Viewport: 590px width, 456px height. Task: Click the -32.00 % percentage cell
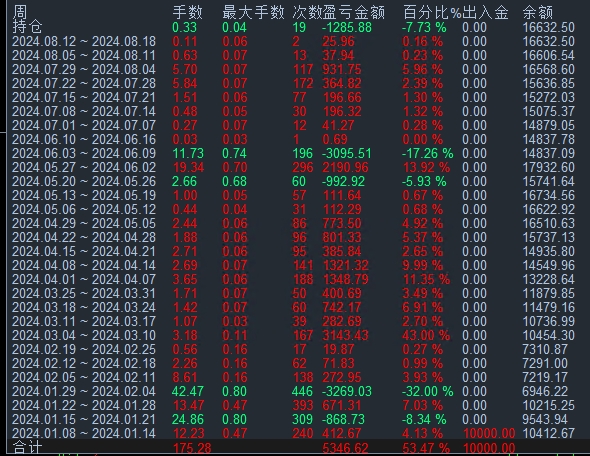(x=428, y=391)
